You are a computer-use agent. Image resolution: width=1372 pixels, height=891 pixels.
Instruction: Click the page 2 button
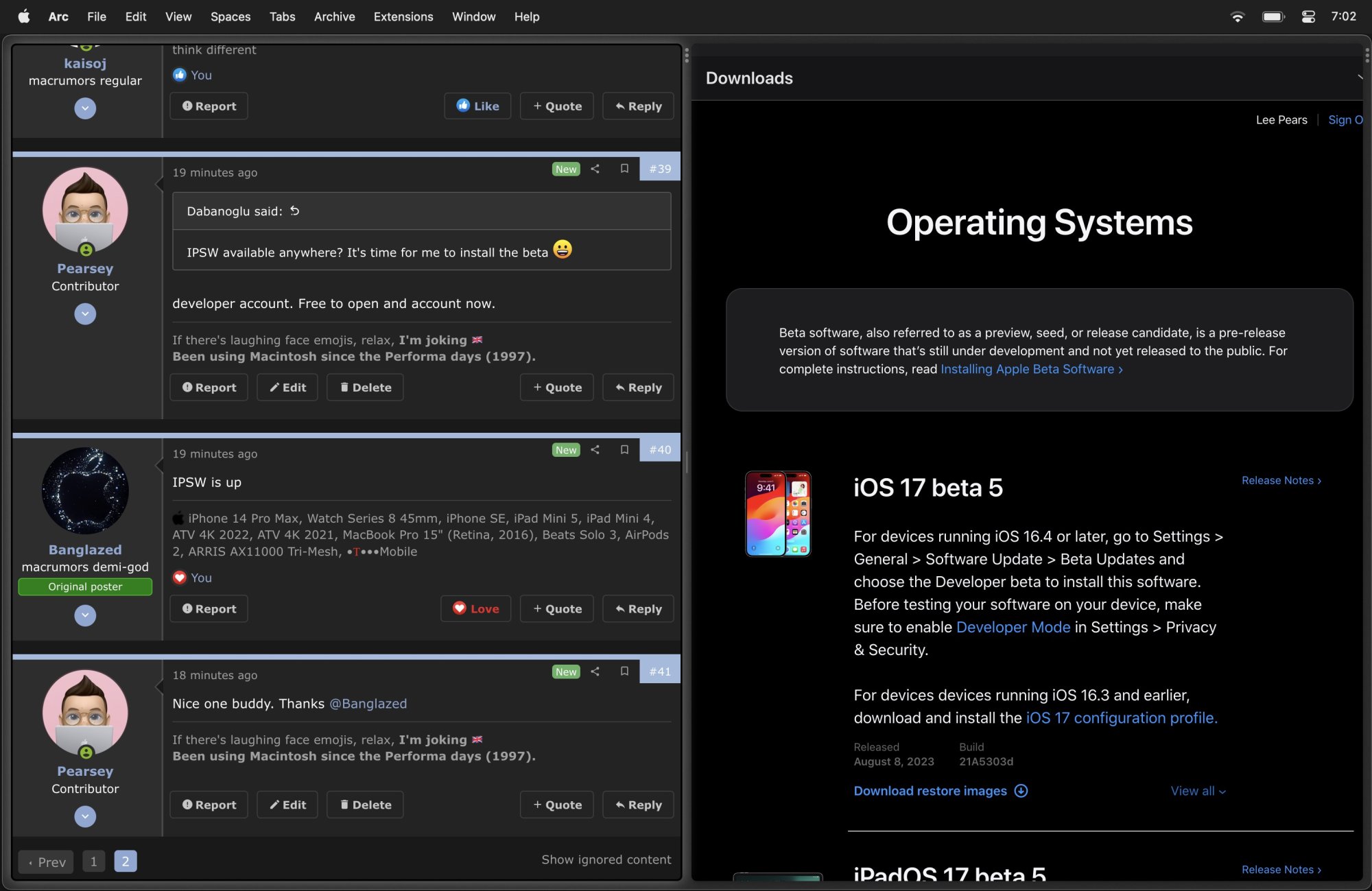coord(126,862)
